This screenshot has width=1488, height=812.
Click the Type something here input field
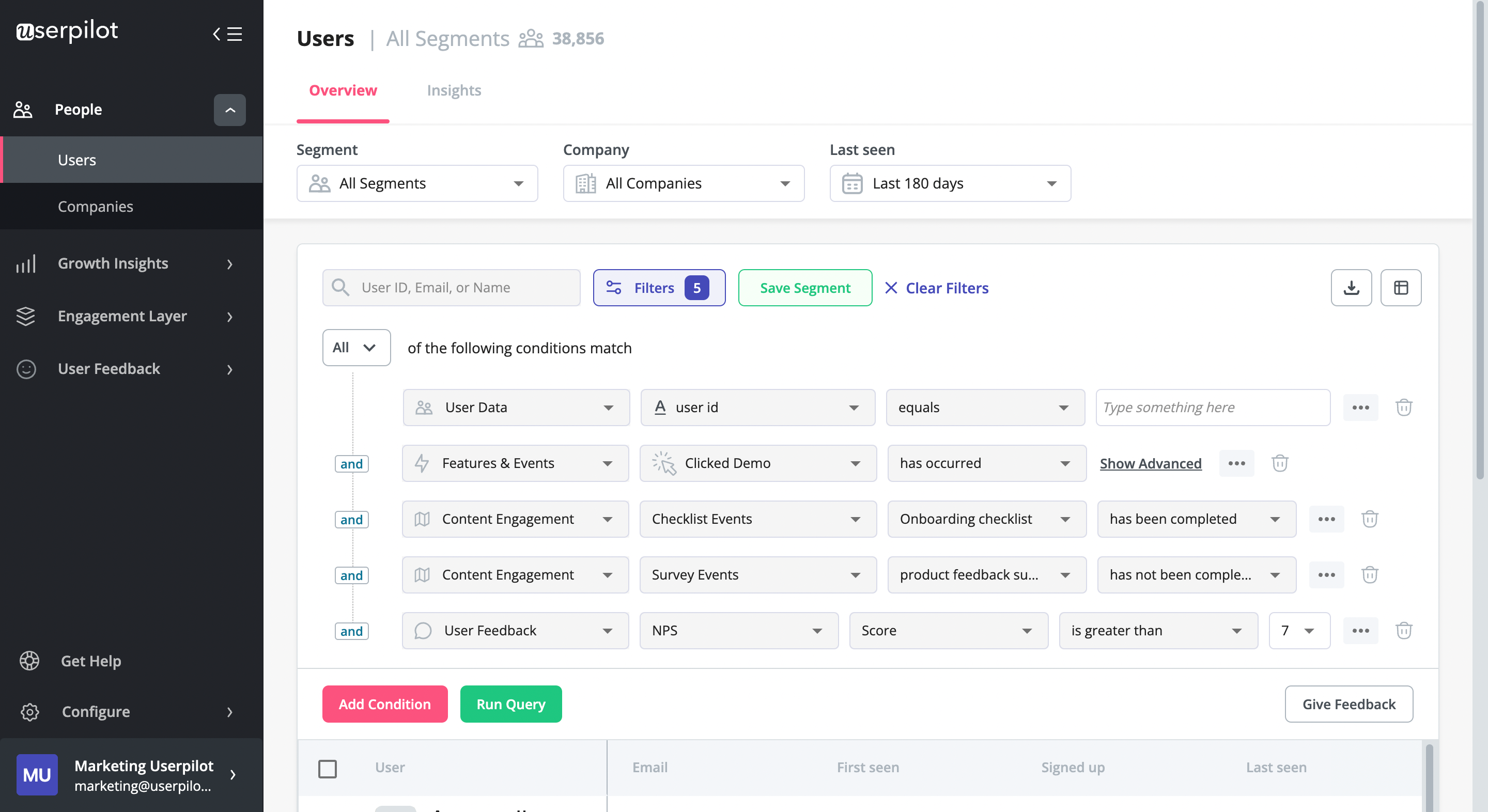click(1212, 407)
